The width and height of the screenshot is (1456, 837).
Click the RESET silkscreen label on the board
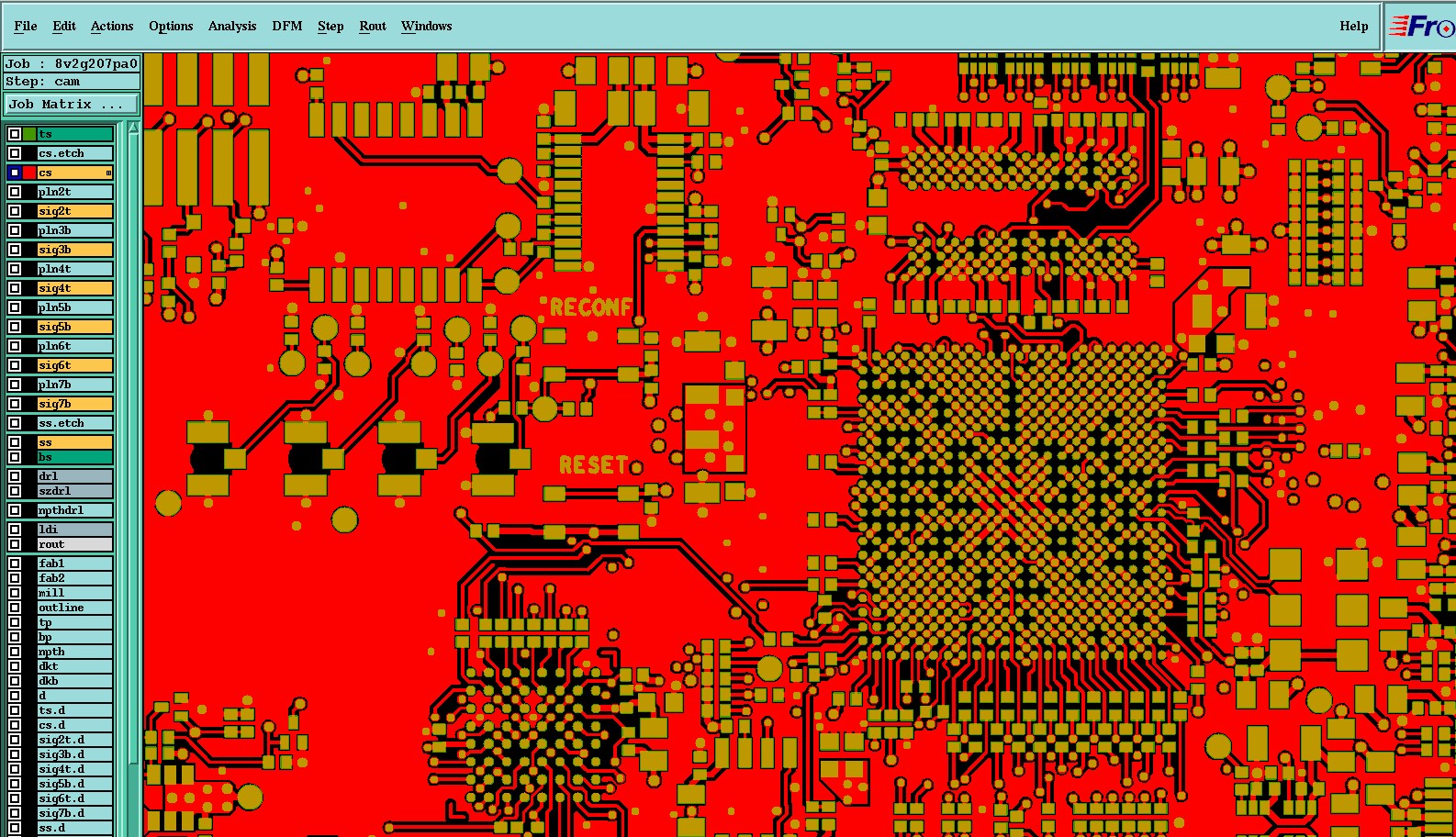(594, 465)
